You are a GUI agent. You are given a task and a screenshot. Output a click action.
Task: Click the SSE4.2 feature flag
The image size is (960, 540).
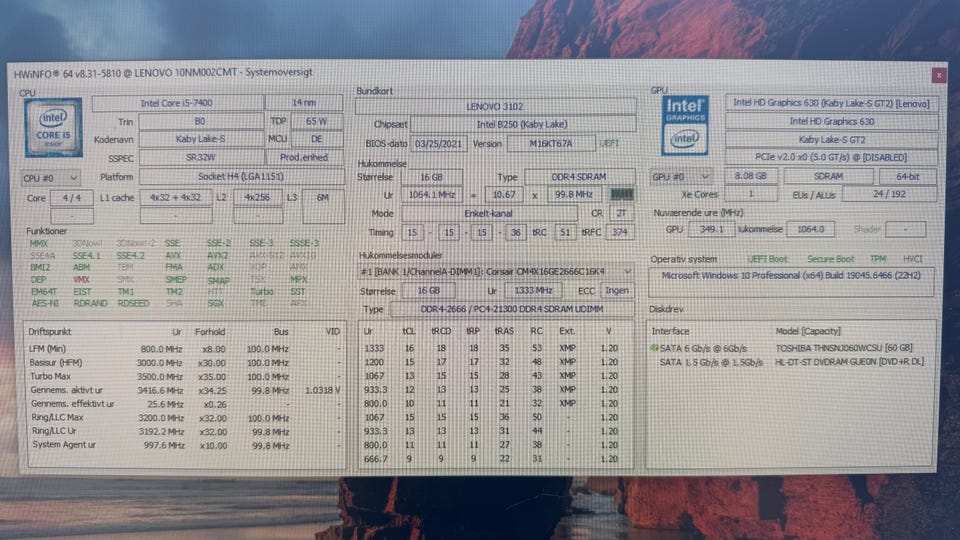click(x=130, y=255)
